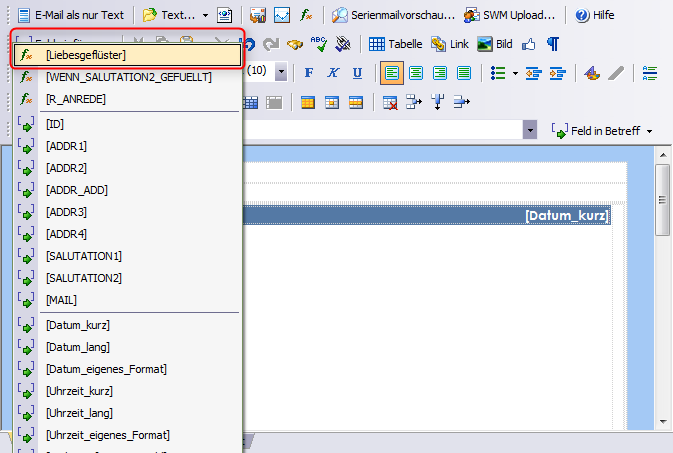The height and width of the screenshot is (453, 673).
Task: Click the decrease indent icon
Action: [534, 73]
